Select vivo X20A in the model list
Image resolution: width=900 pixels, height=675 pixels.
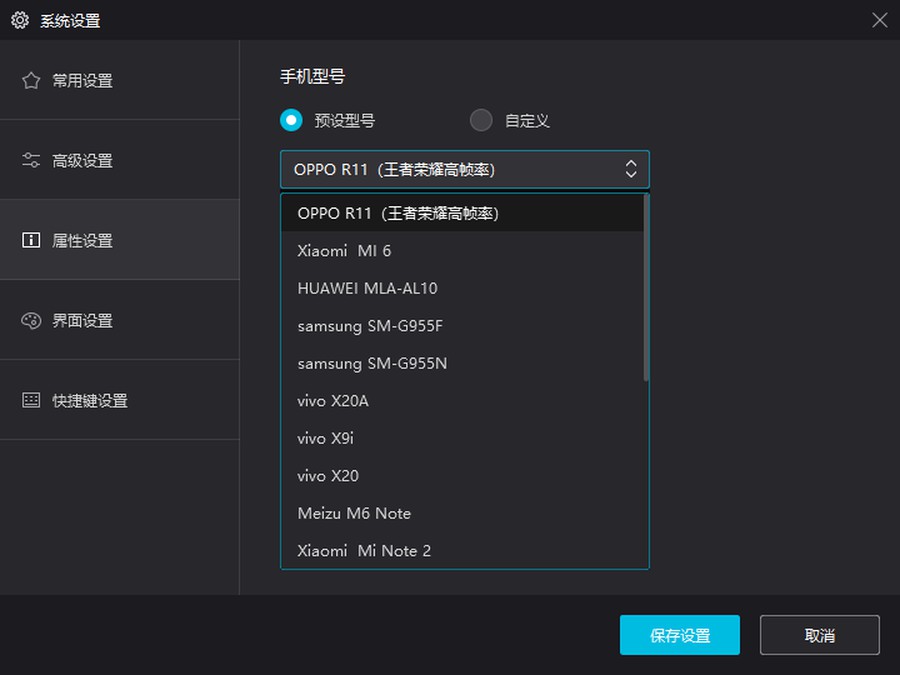[x=333, y=401]
